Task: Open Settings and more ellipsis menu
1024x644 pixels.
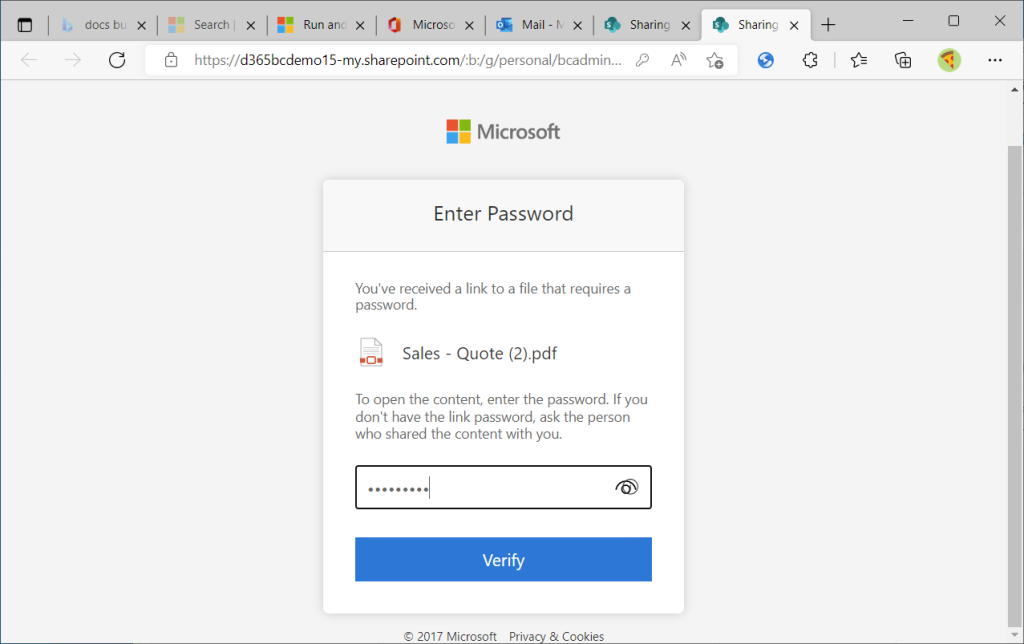Action: 995,60
